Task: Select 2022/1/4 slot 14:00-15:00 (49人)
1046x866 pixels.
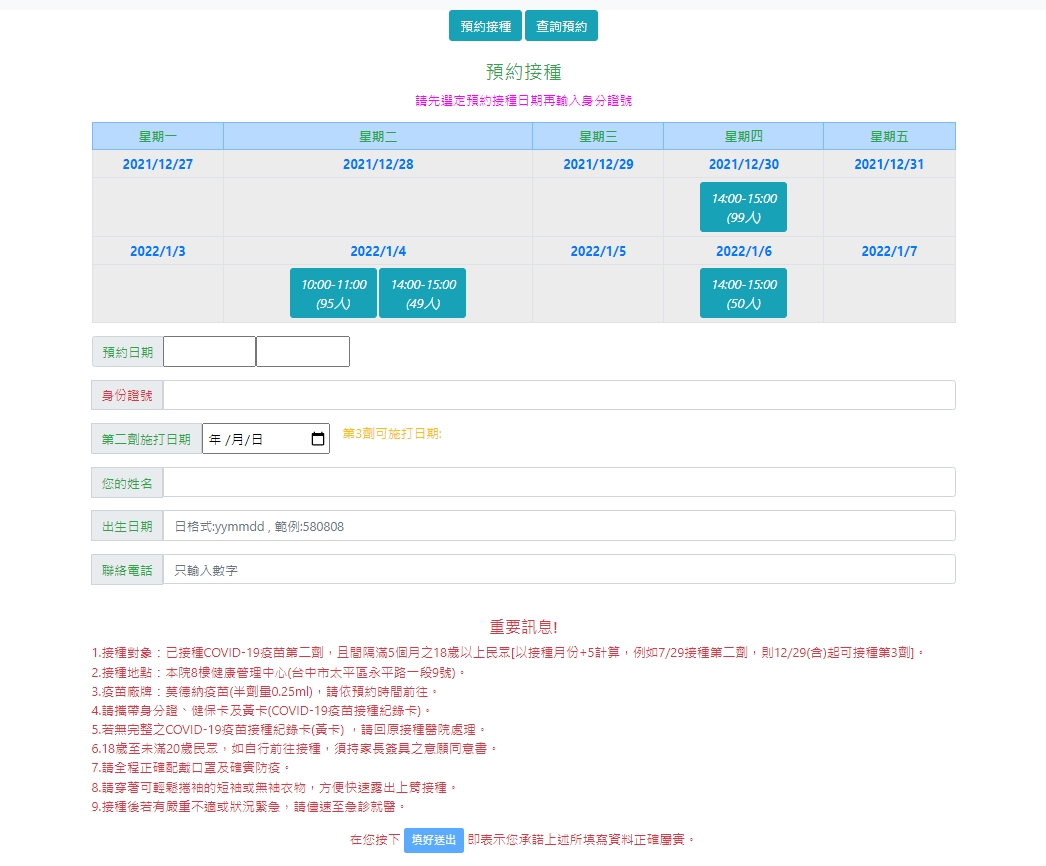Action: coord(422,294)
